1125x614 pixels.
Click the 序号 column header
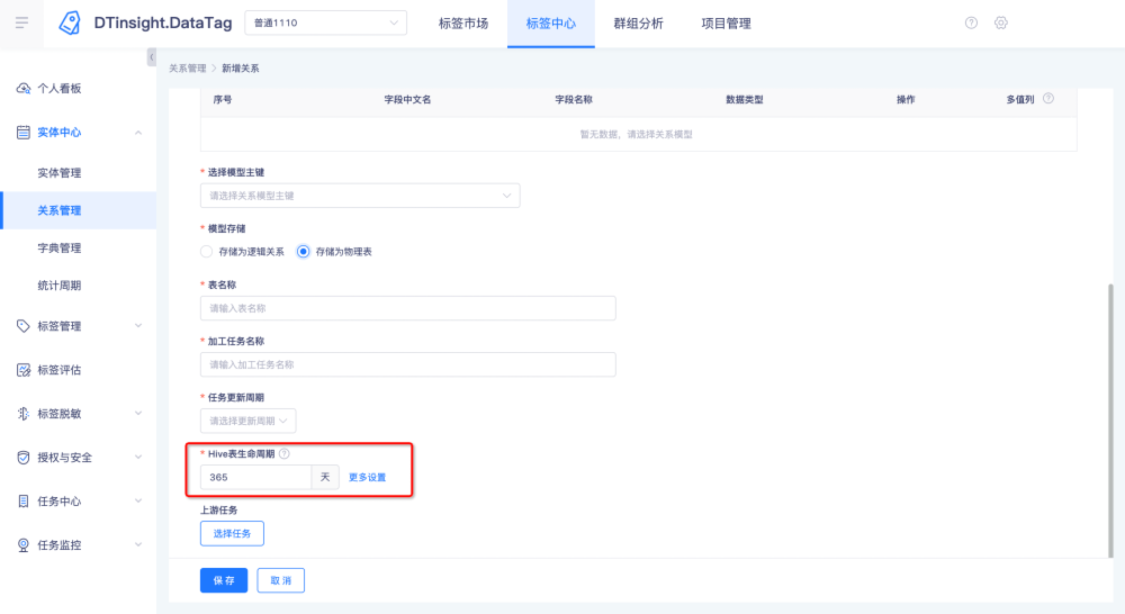tap(222, 100)
